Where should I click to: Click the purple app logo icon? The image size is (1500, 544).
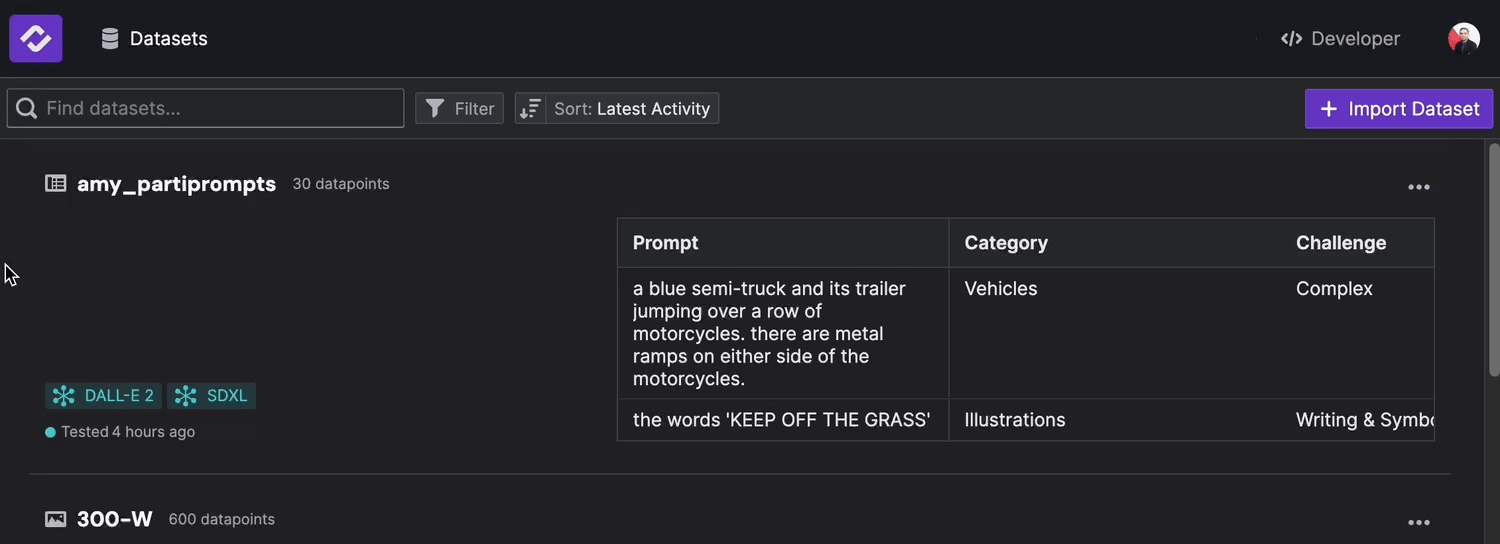click(36, 39)
